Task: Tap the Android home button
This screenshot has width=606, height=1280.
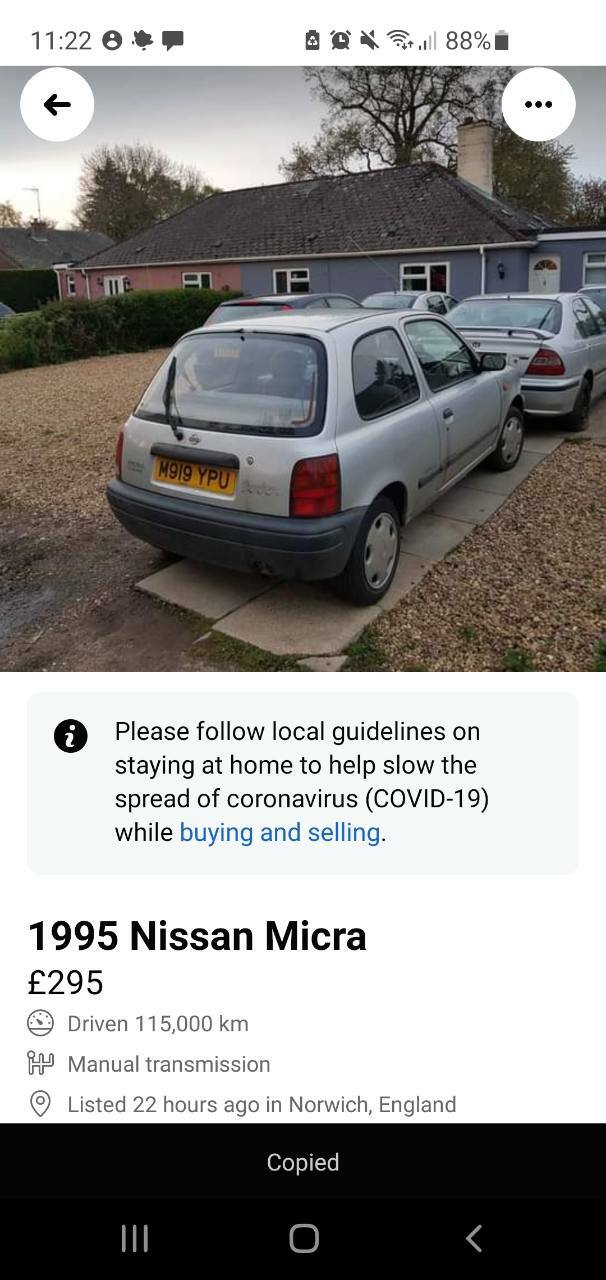Action: pyautogui.click(x=304, y=1238)
